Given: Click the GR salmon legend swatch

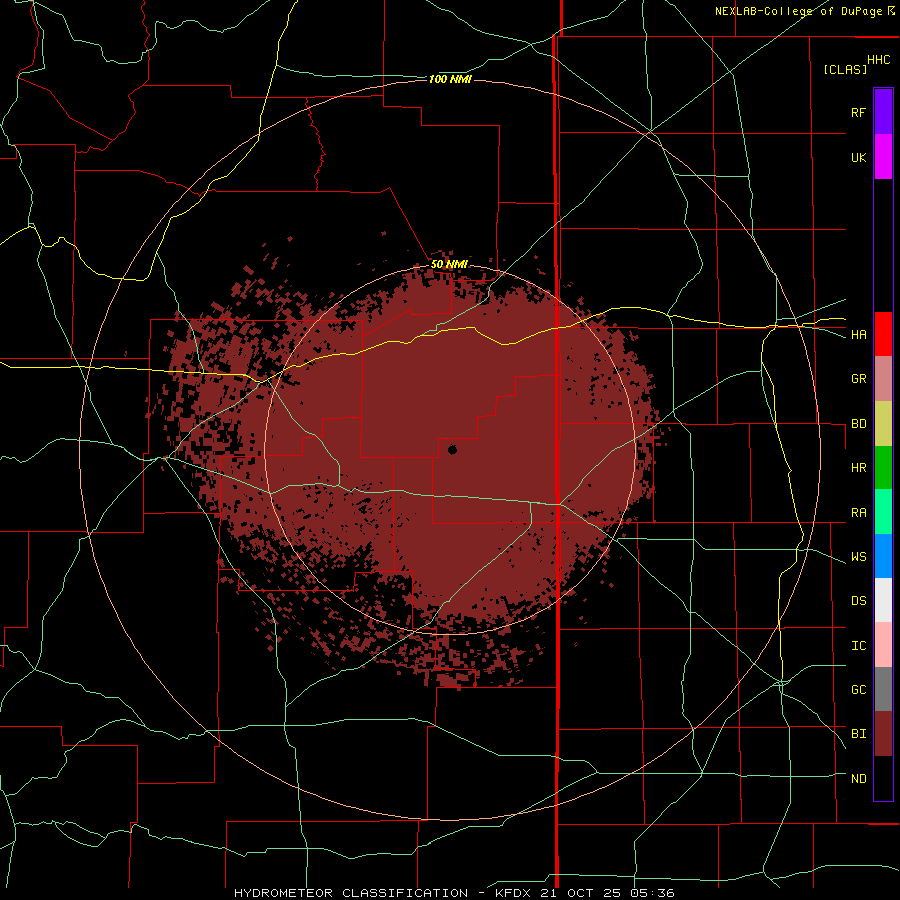Looking at the screenshot, I should point(883,379).
